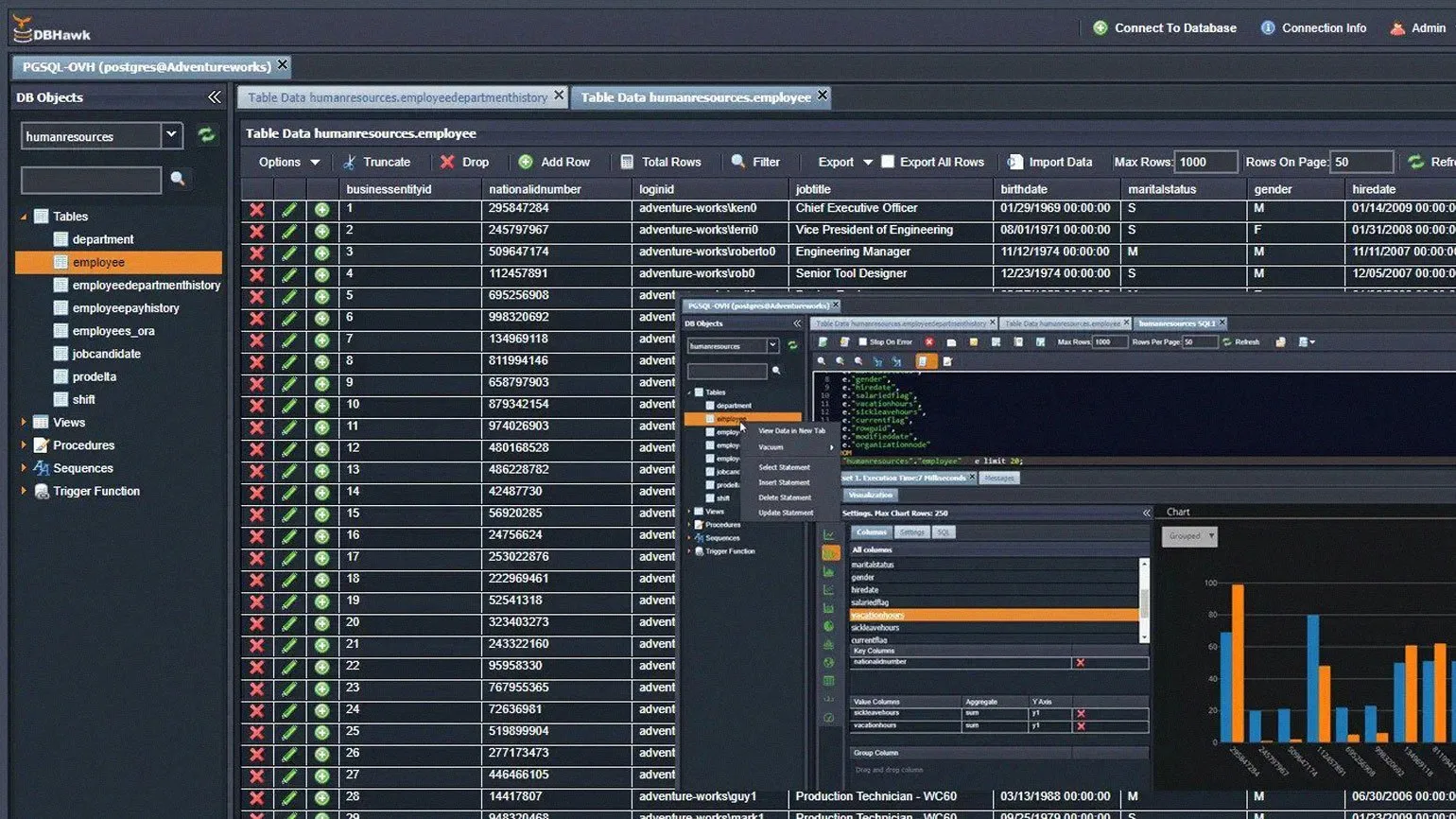The width and height of the screenshot is (1456, 819).
Task: Delete row 1 using its red X icon
Action: tap(256, 209)
